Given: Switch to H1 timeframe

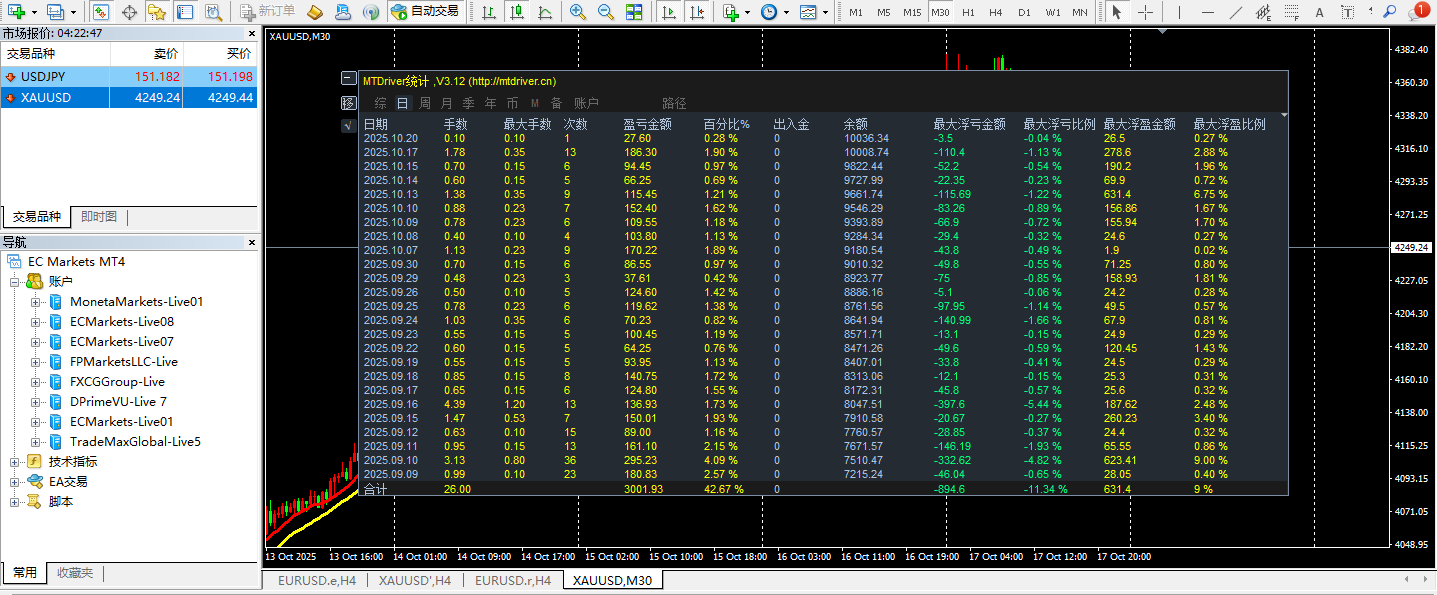Looking at the screenshot, I should pyautogui.click(x=968, y=12).
